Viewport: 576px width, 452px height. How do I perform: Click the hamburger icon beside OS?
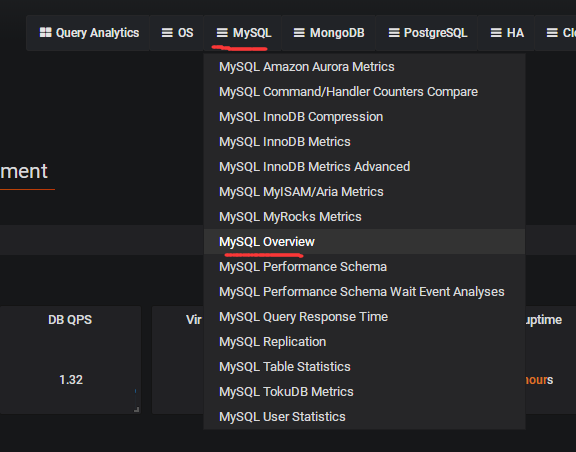pos(167,33)
